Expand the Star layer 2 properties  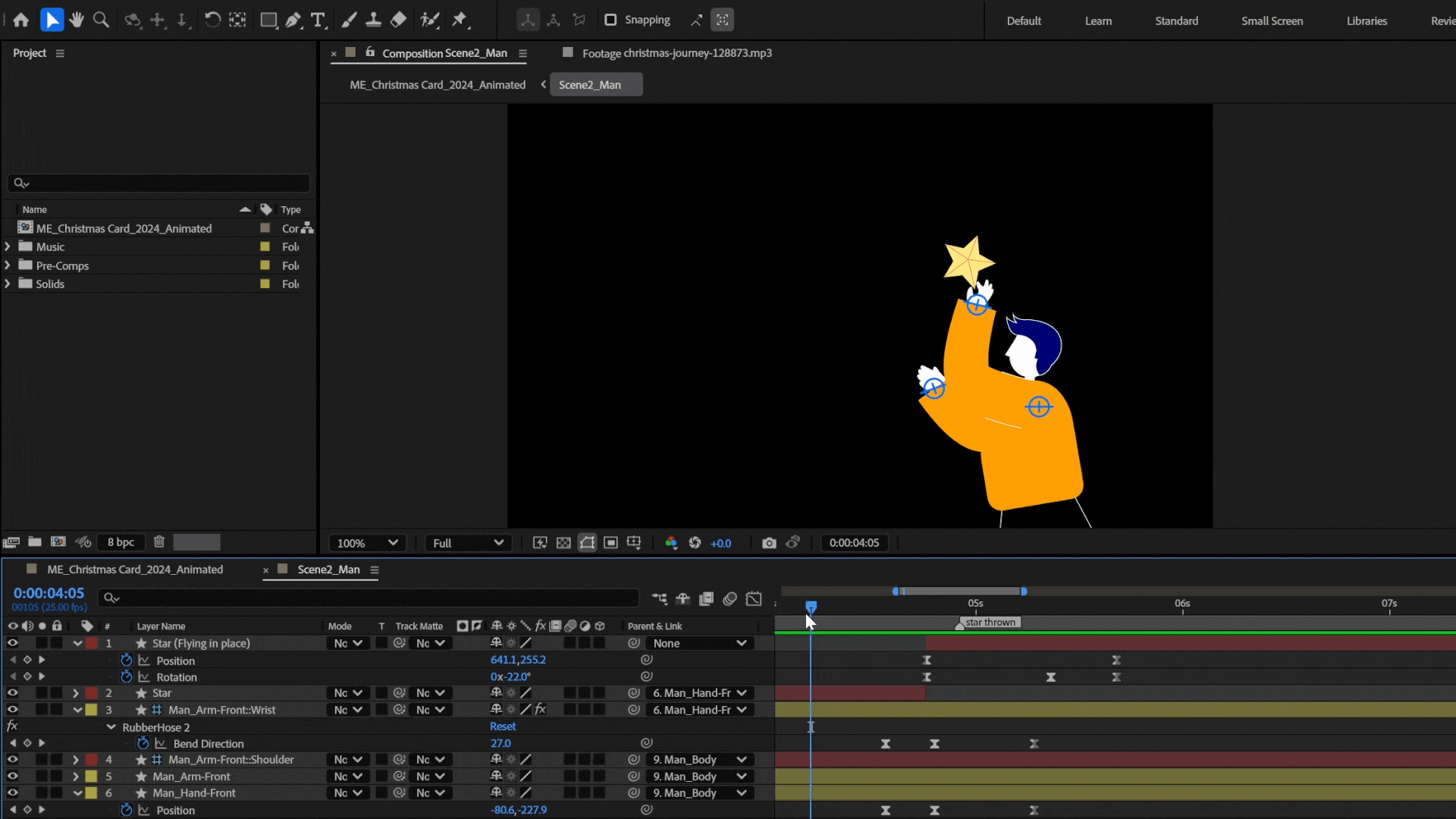tap(75, 693)
